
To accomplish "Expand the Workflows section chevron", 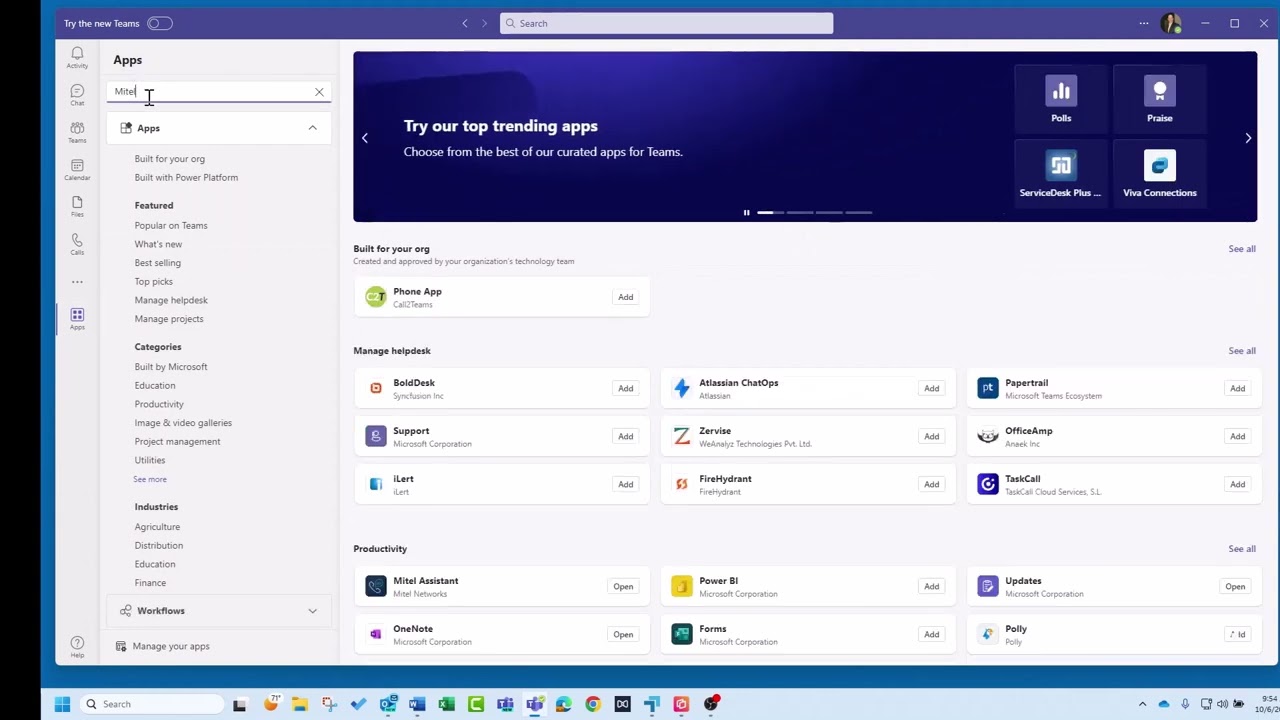I will 312,611.
